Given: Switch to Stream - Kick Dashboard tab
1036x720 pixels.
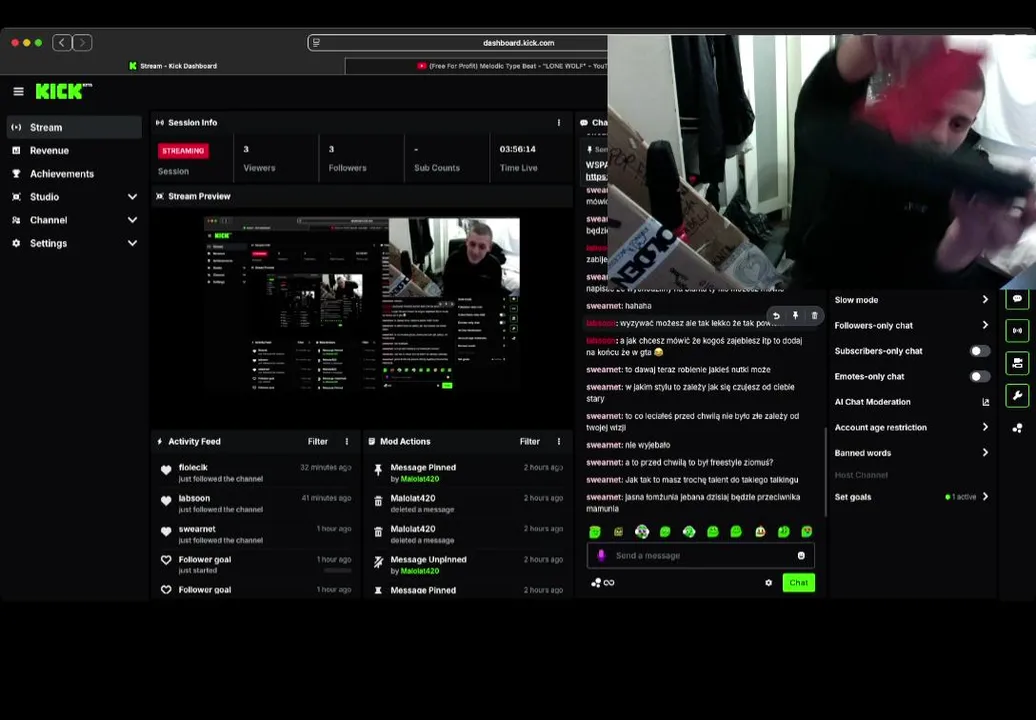Looking at the screenshot, I should 173,66.
